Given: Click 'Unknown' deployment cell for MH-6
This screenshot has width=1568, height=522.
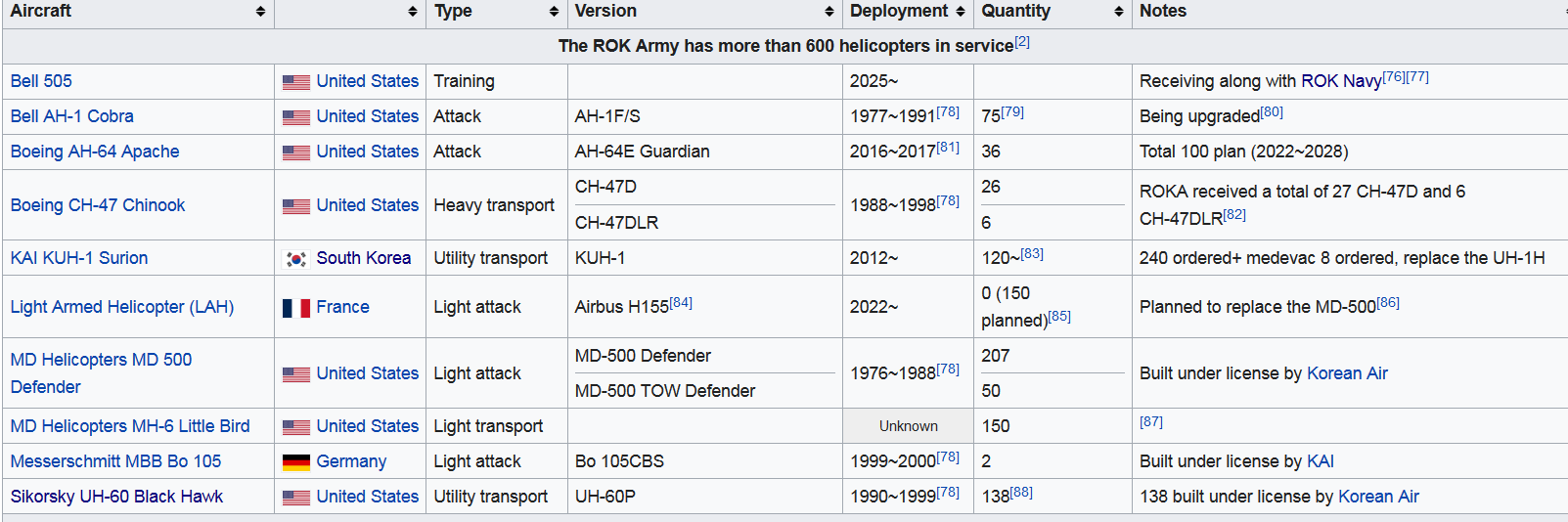Looking at the screenshot, I should pyautogui.click(x=908, y=426).
